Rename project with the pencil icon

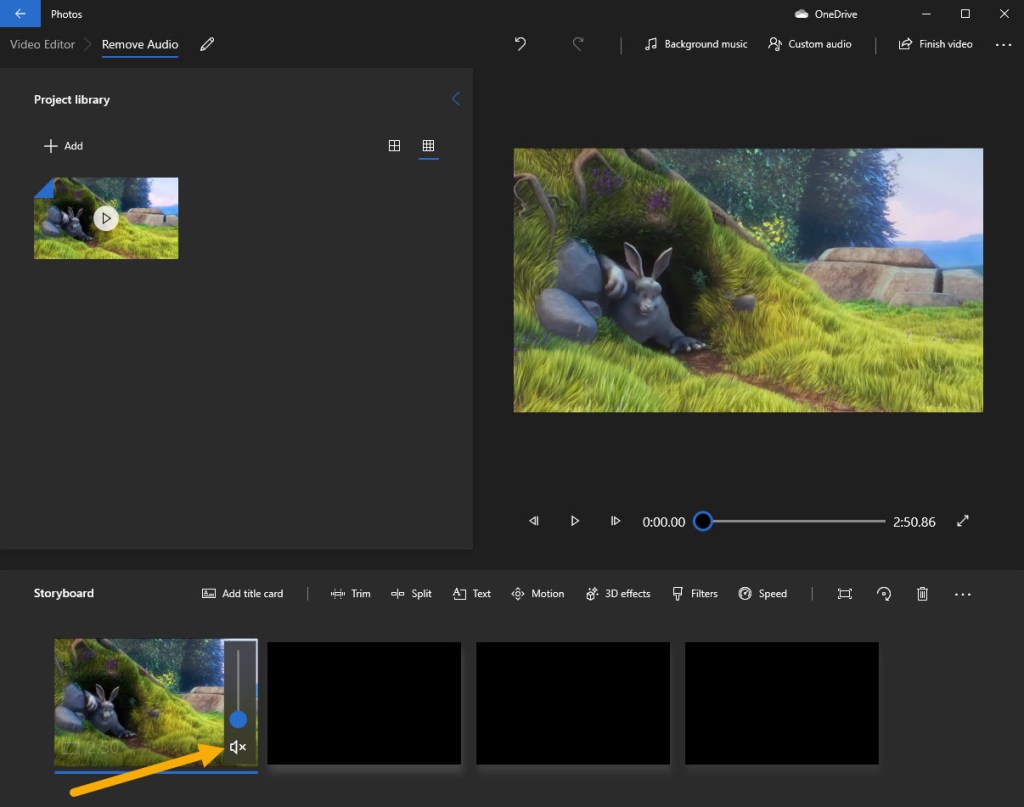point(207,44)
